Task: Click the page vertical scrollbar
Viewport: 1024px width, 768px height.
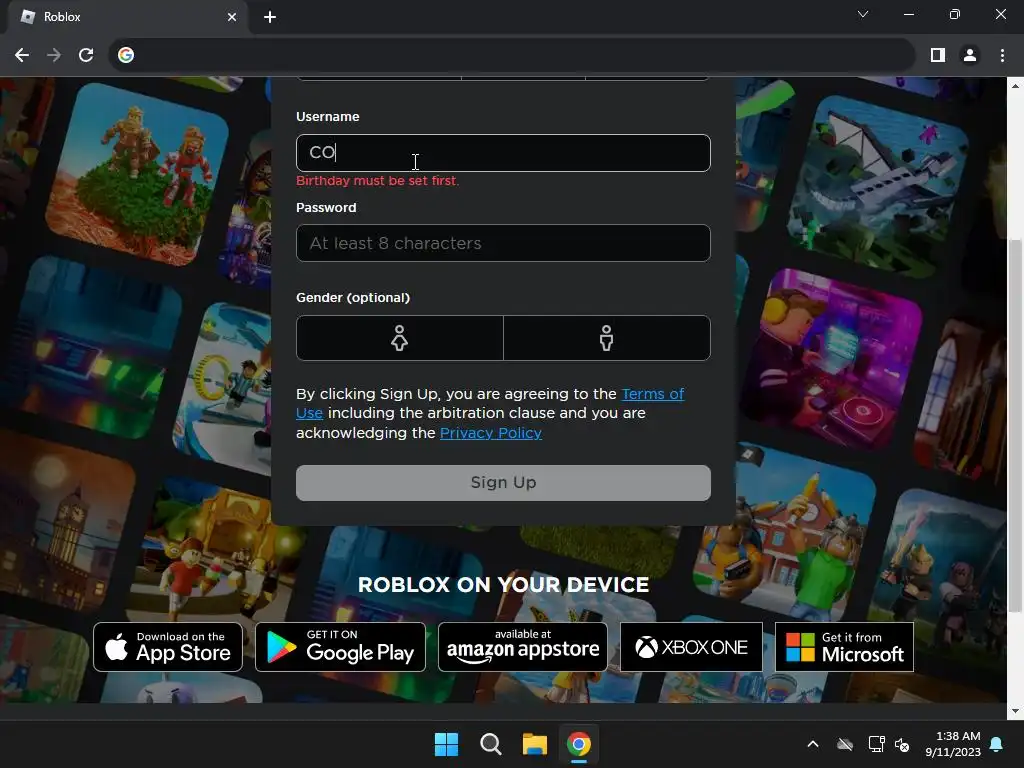Action: pos(1015,426)
